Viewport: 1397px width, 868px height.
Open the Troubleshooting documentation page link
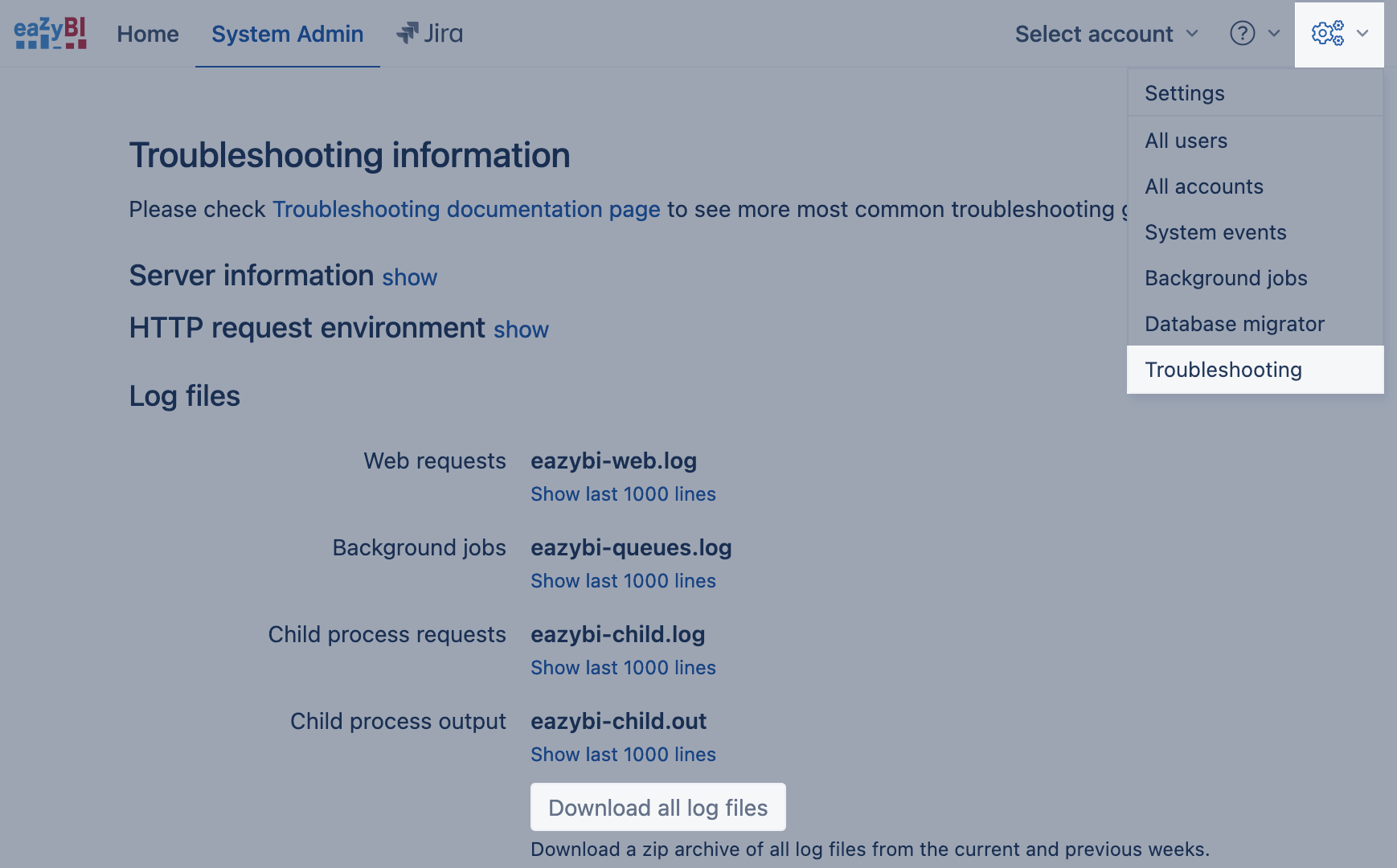point(466,210)
